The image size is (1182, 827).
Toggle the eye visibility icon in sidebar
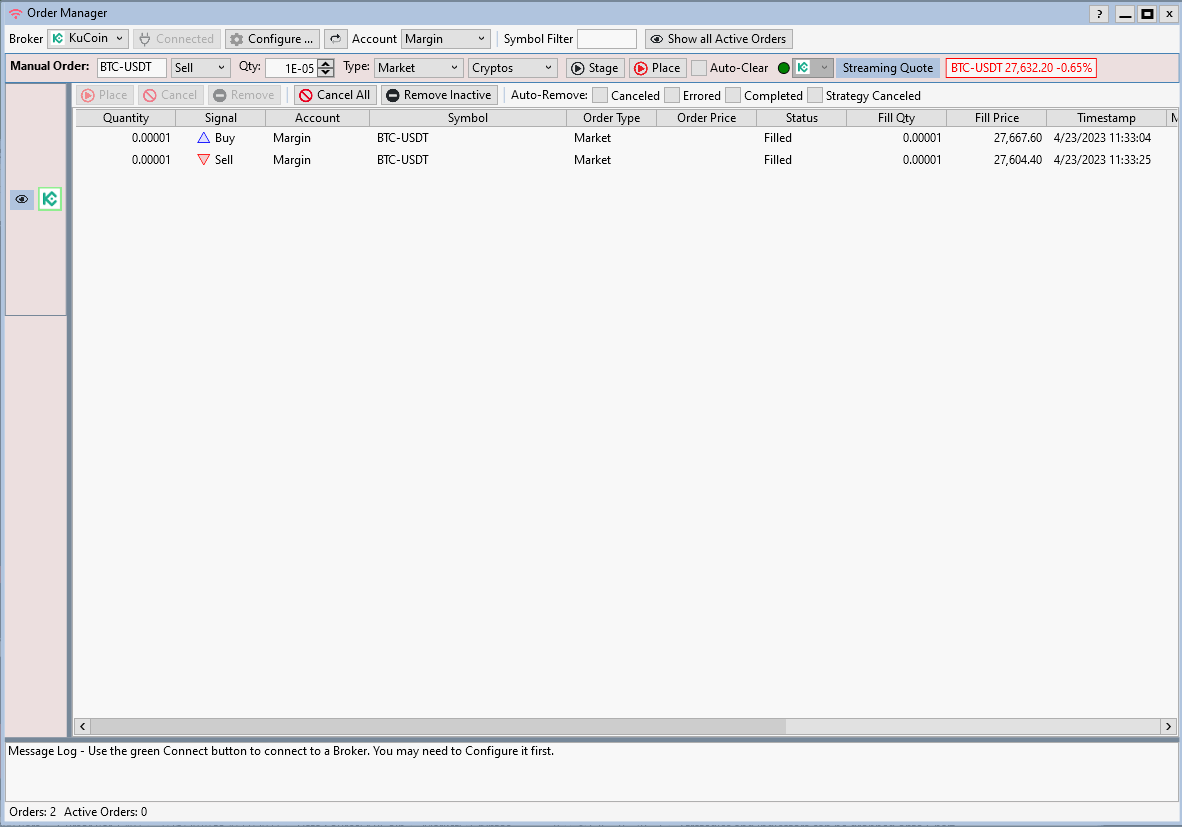click(x=22, y=199)
